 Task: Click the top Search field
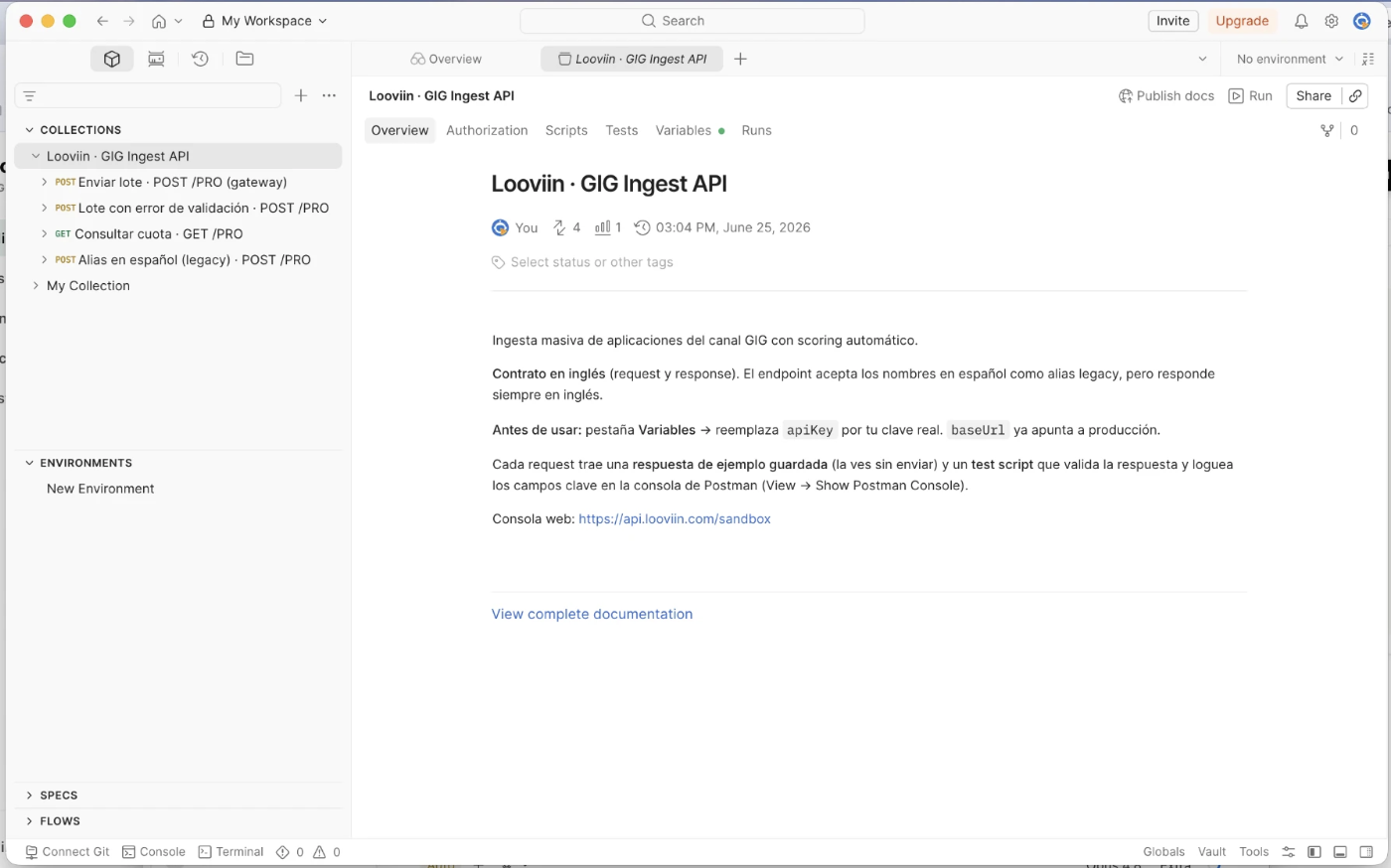pos(693,21)
